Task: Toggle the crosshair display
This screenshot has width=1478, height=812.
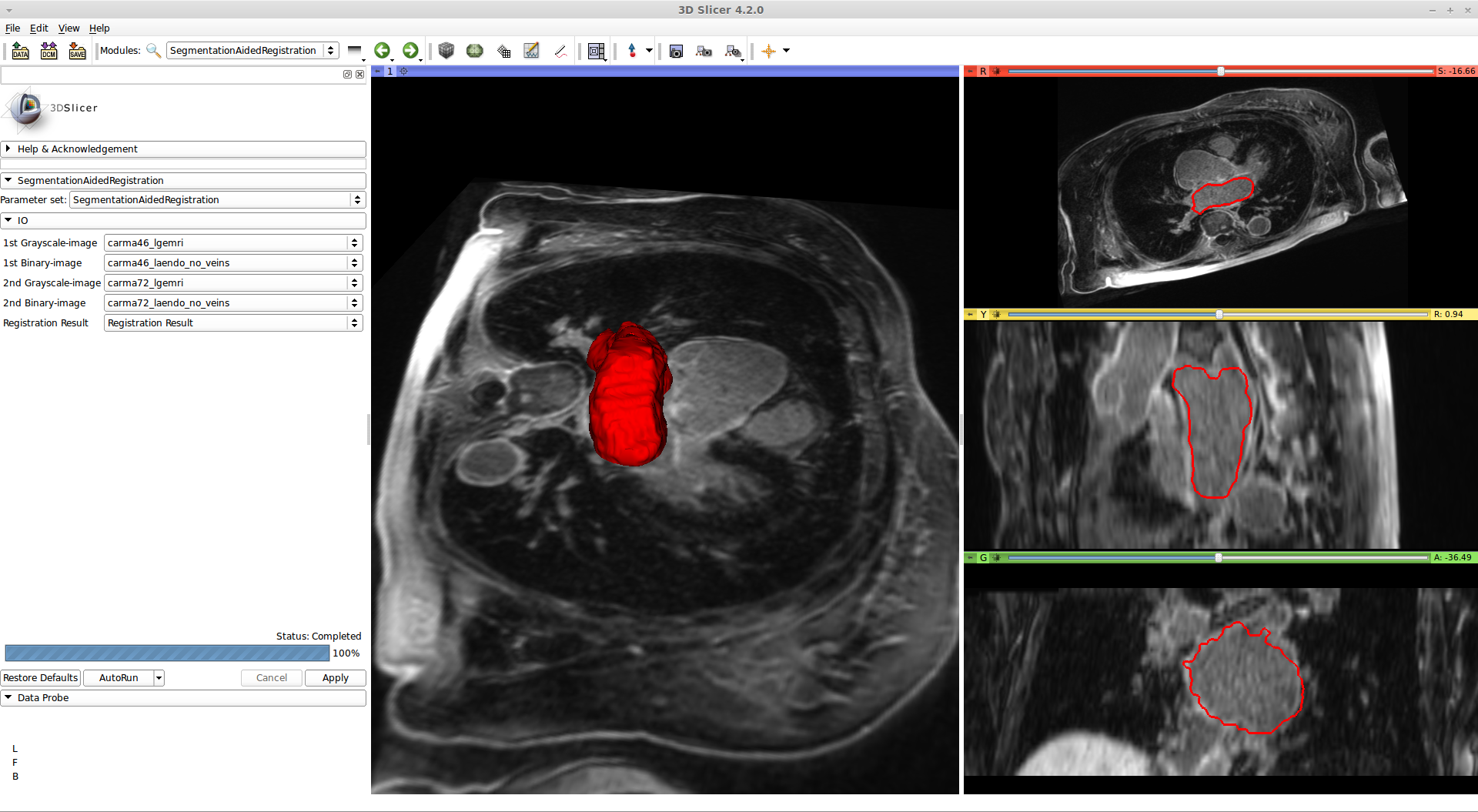Action: coord(768,52)
